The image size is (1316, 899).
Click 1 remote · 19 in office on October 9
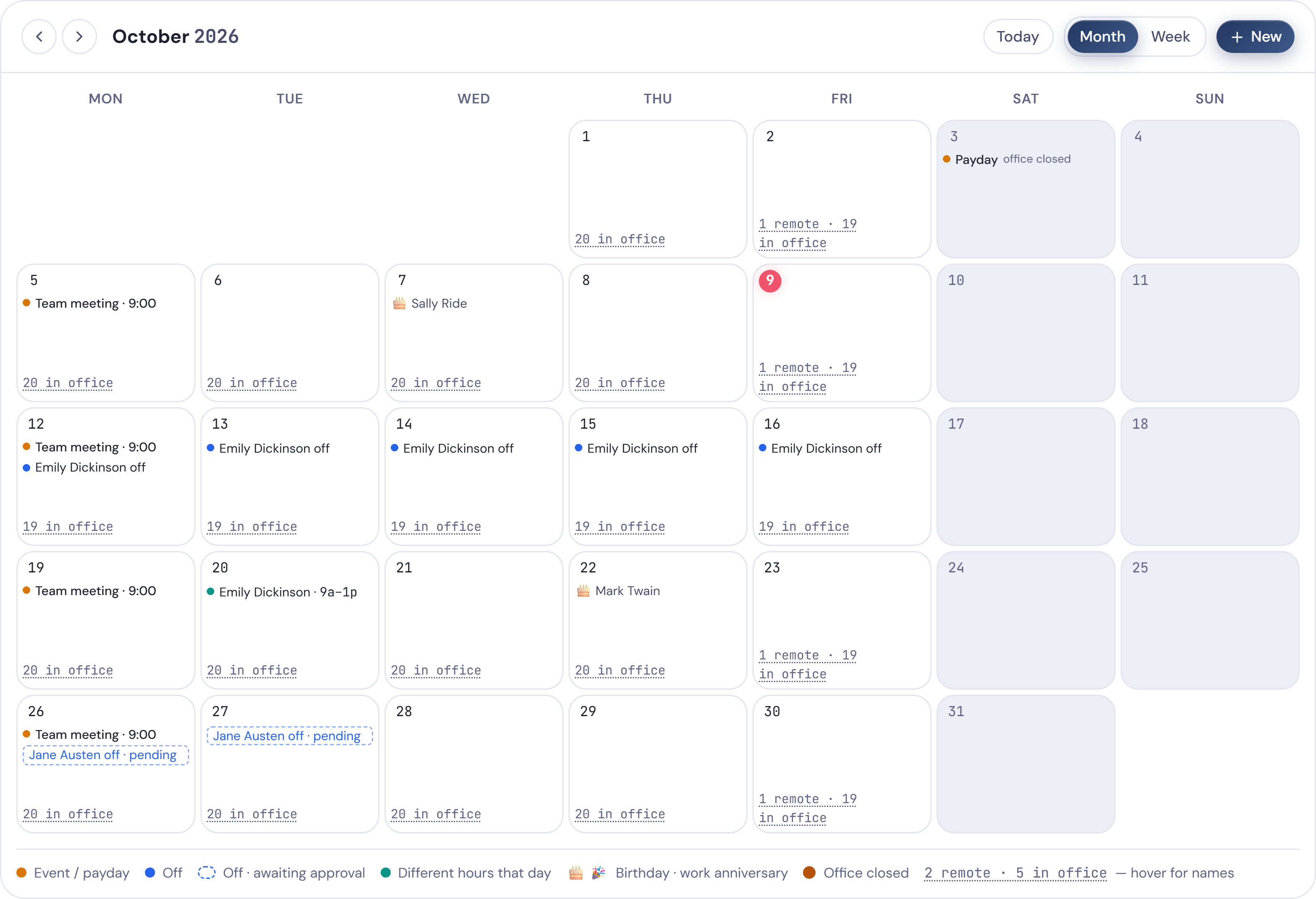click(x=808, y=377)
